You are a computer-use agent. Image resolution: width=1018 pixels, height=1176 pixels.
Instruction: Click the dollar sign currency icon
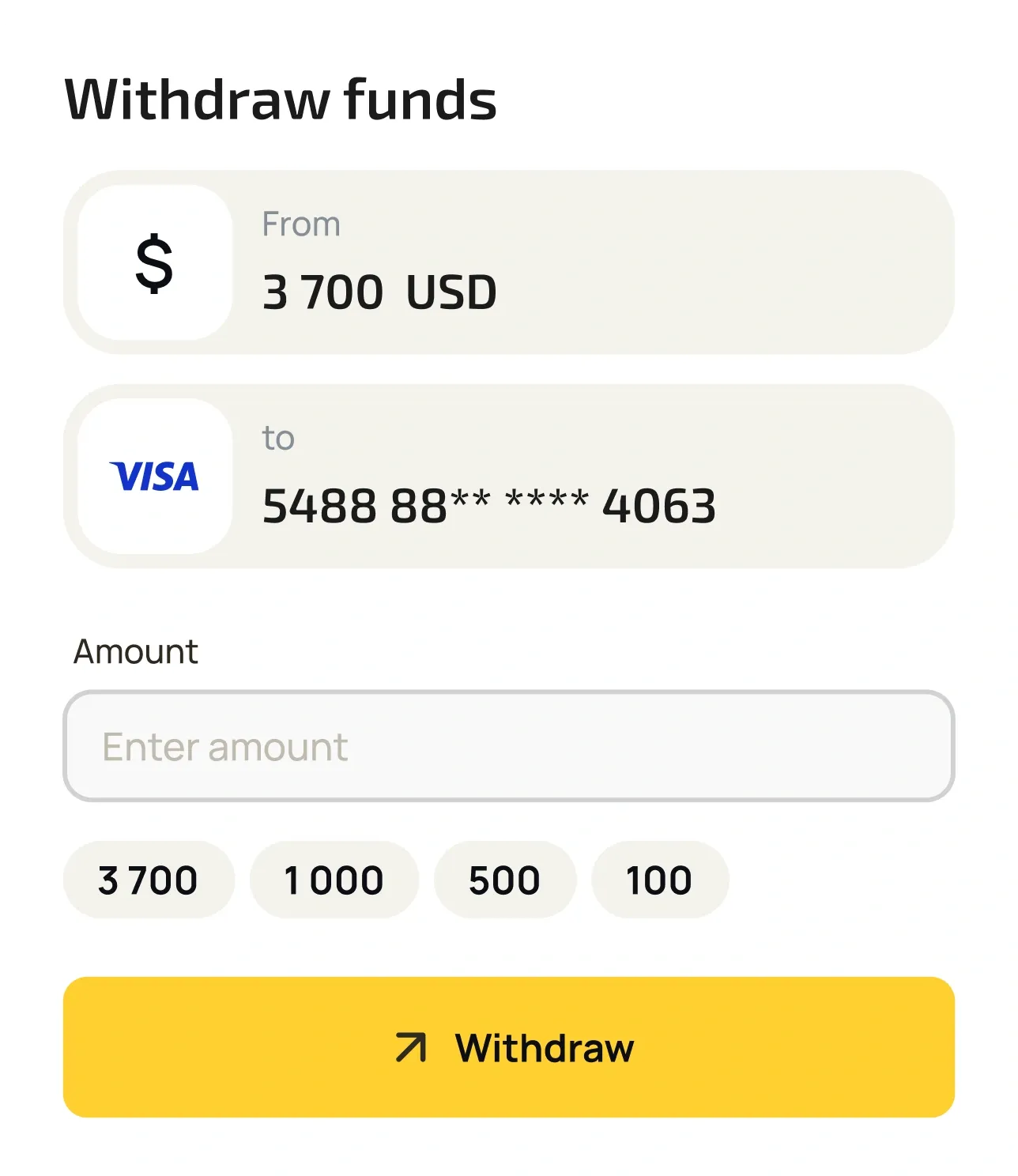[x=154, y=263]
